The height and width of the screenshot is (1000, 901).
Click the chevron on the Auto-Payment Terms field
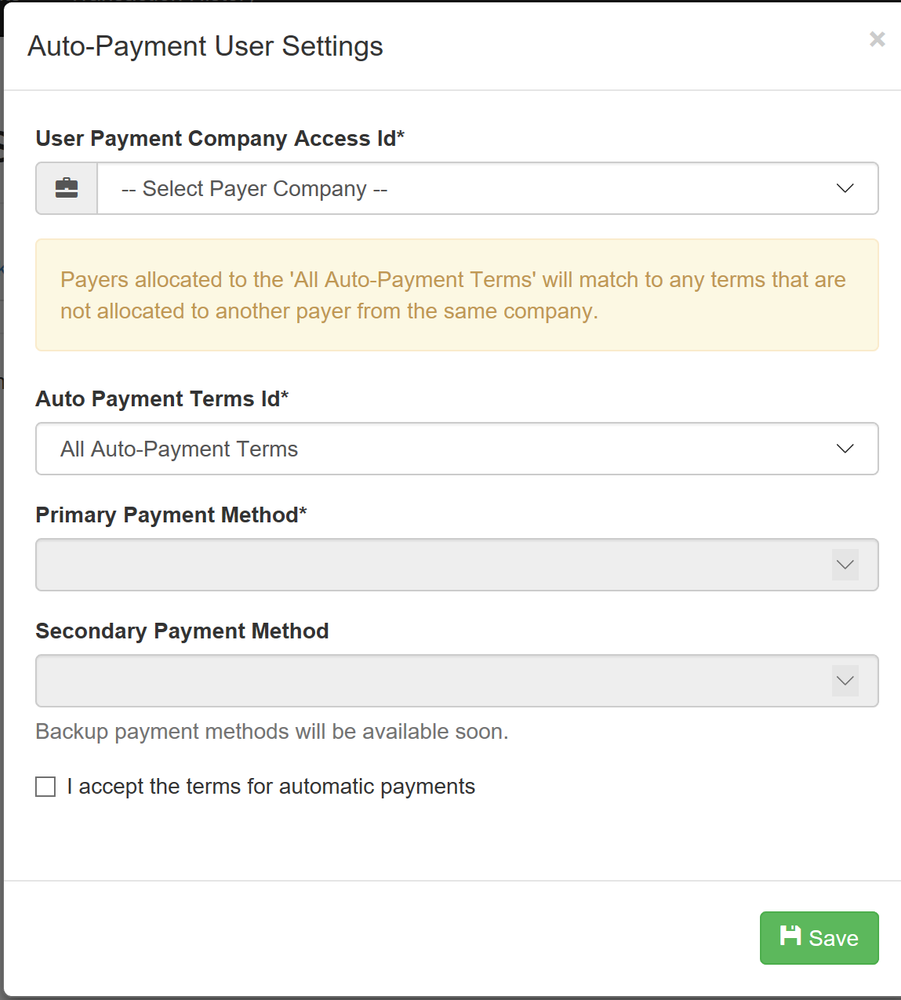[x=845, y=448]
